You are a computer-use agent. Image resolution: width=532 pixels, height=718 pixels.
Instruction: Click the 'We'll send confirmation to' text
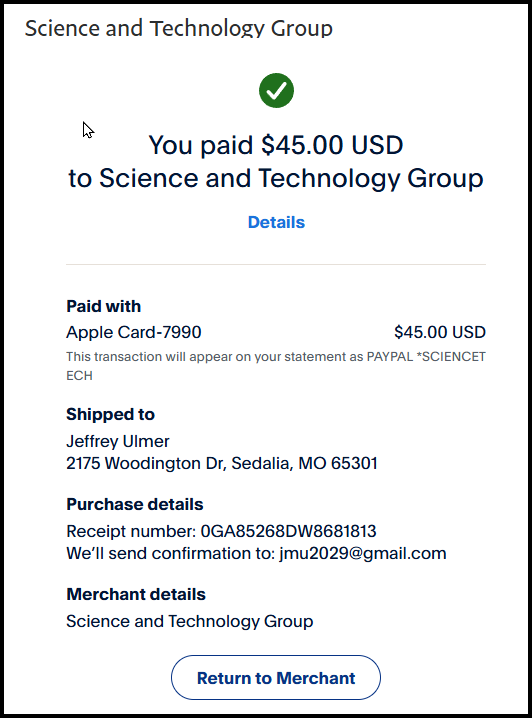[170, 553]
